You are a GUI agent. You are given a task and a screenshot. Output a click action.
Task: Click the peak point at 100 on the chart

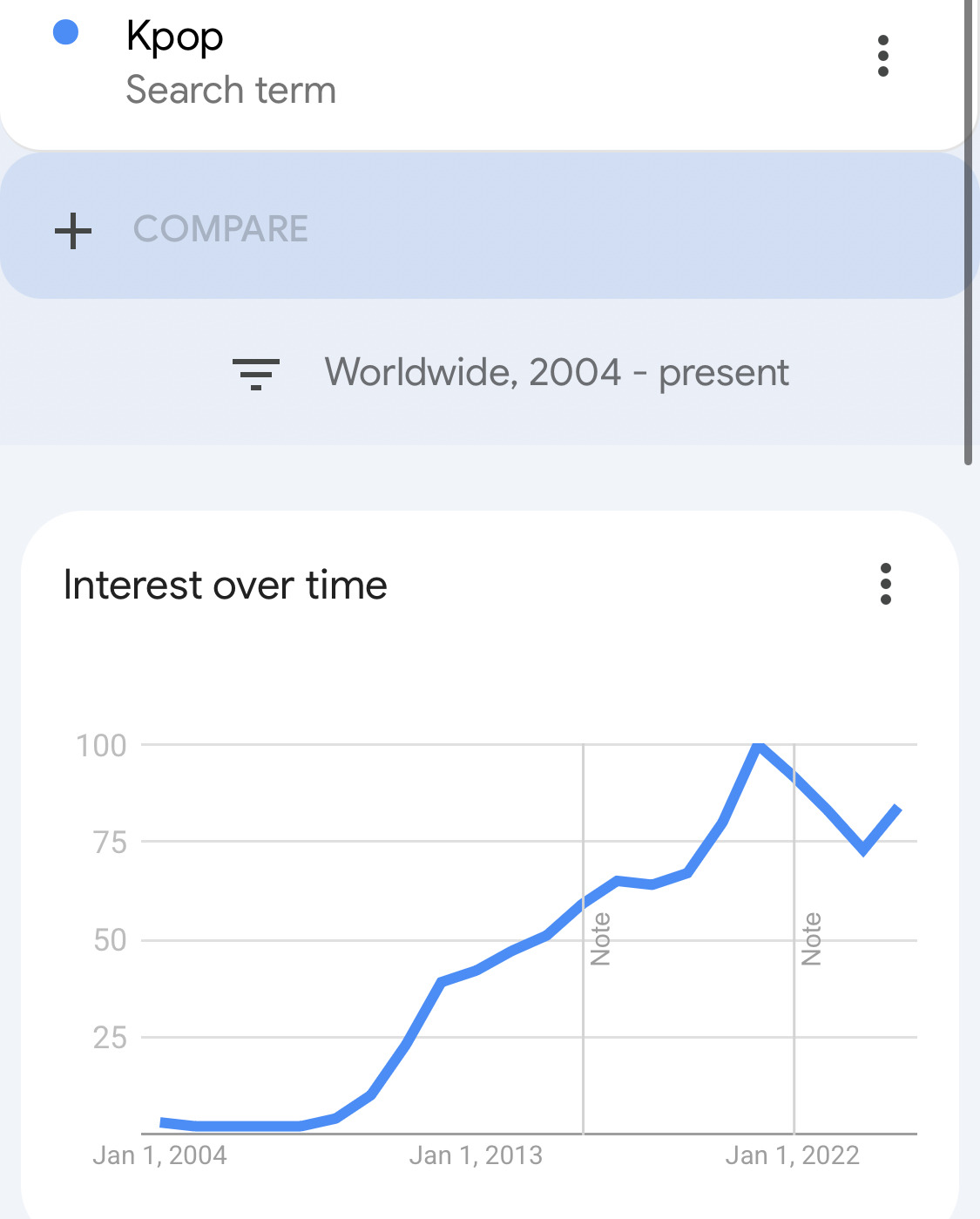point(760,746)
